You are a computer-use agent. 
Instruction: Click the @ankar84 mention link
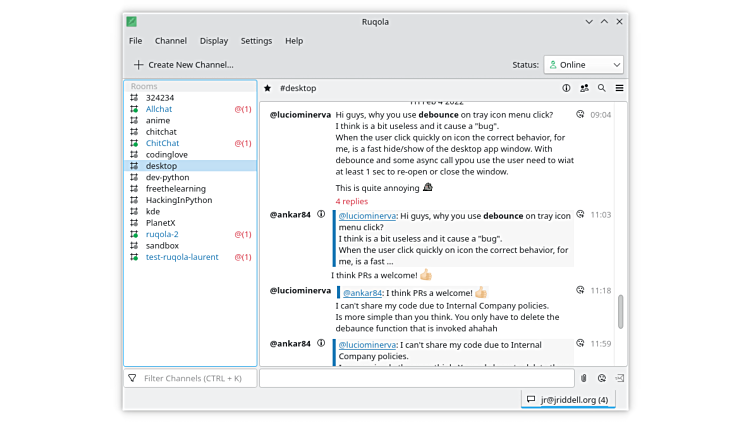tap(365, 293)
